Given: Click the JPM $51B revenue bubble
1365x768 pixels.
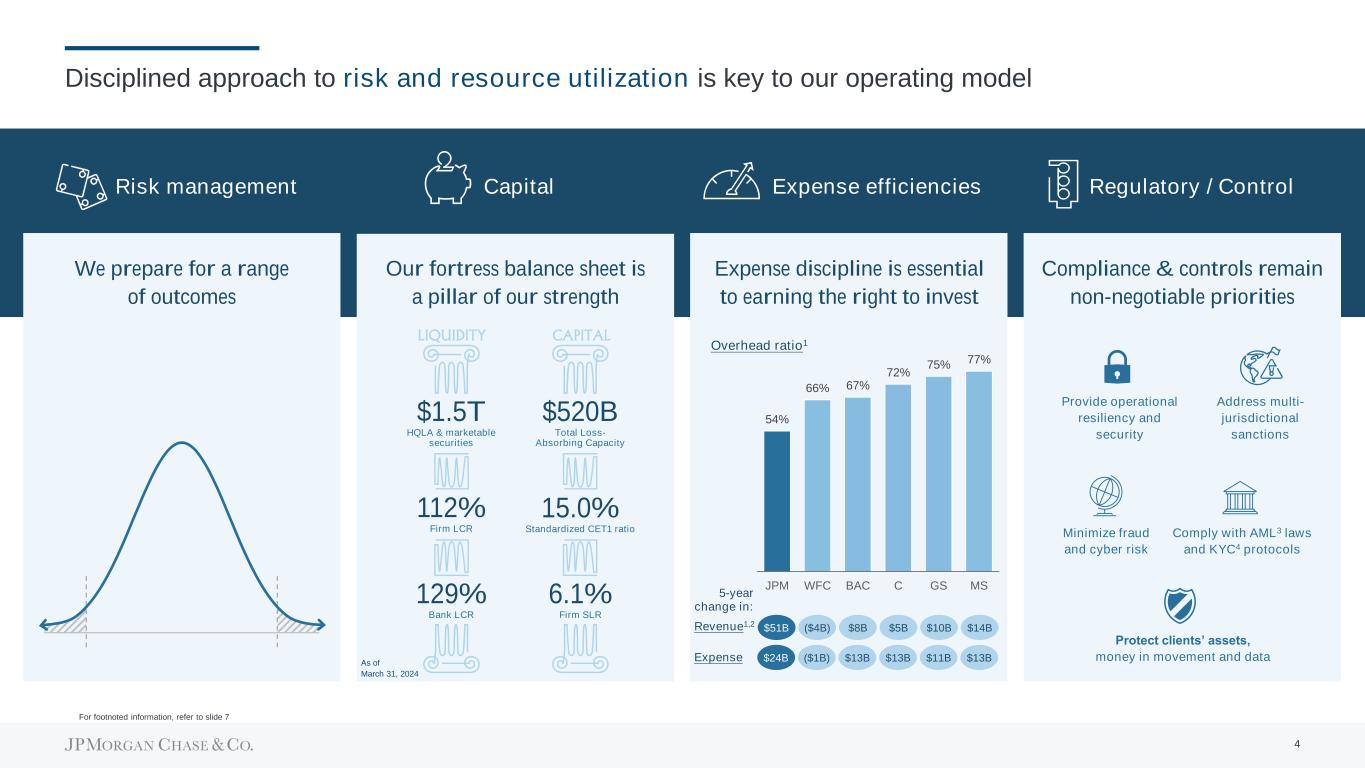Looking at the screenshot, I should pyautogui.click(x=776, y=627).
